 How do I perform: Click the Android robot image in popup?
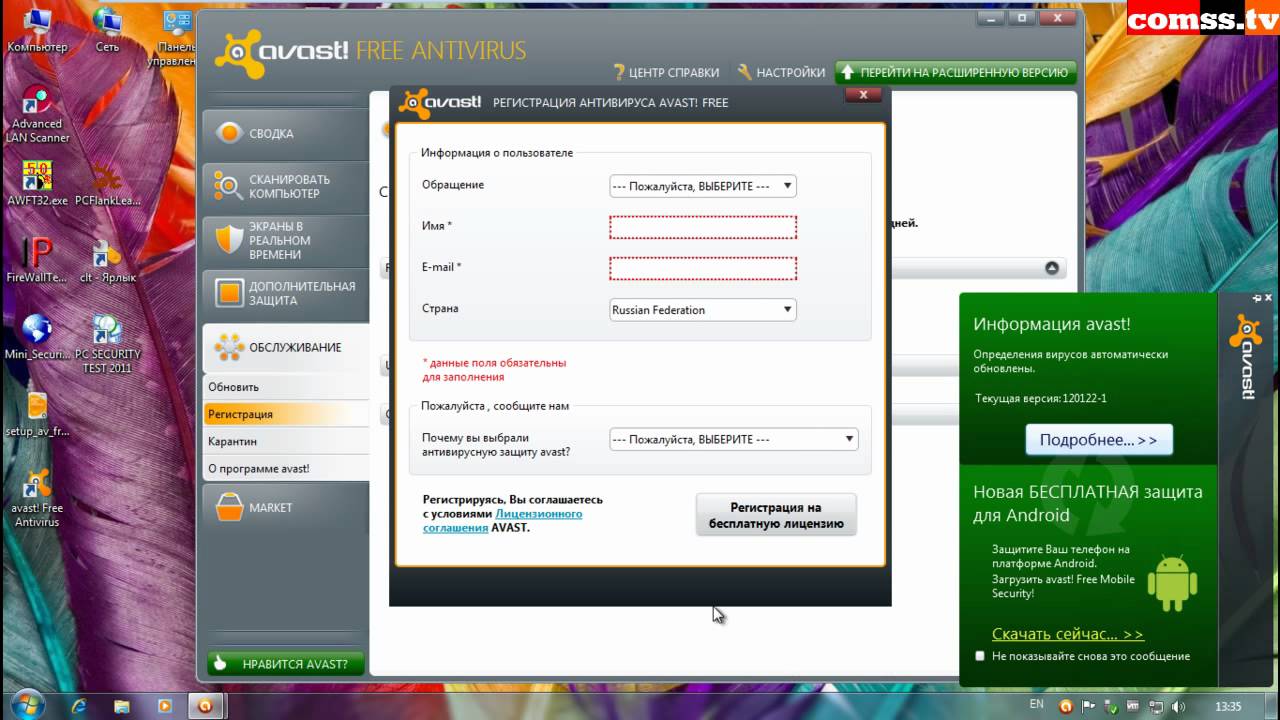tap(1172, 582)
